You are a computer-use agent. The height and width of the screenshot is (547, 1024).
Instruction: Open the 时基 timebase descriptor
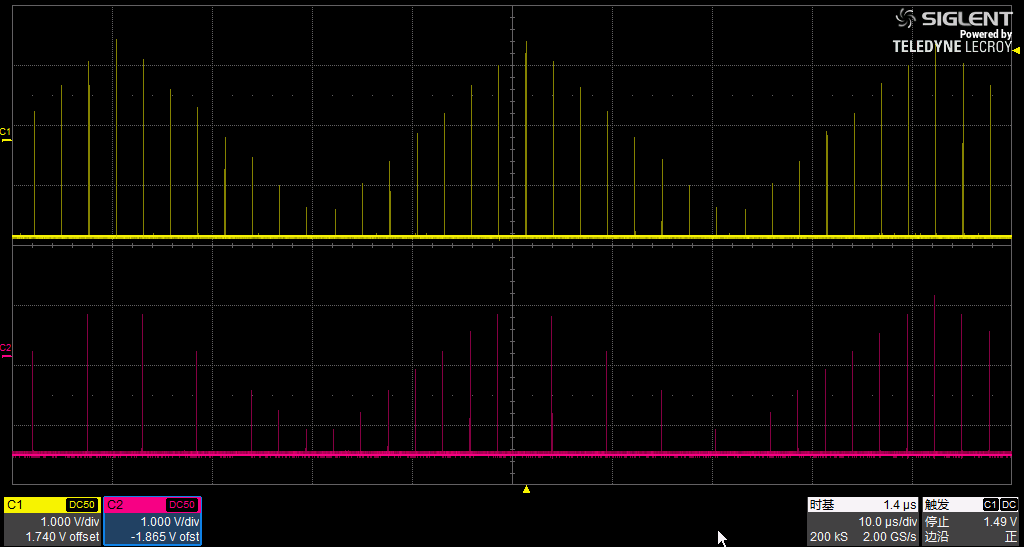pyautogui.click(x=822, y=505)
